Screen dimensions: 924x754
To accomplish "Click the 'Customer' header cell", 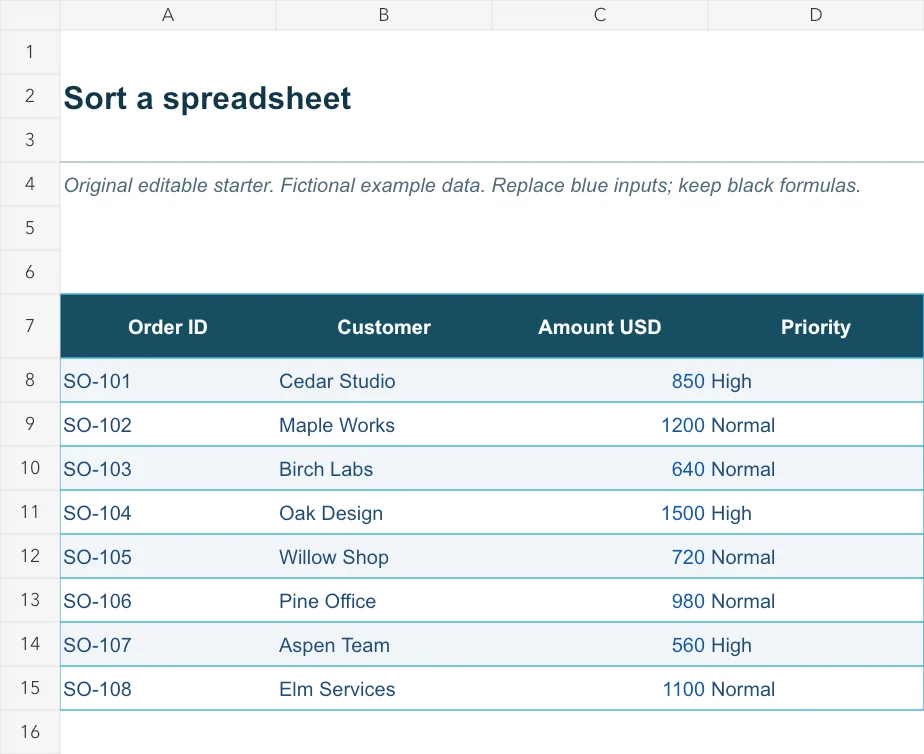I will [384, 326].
